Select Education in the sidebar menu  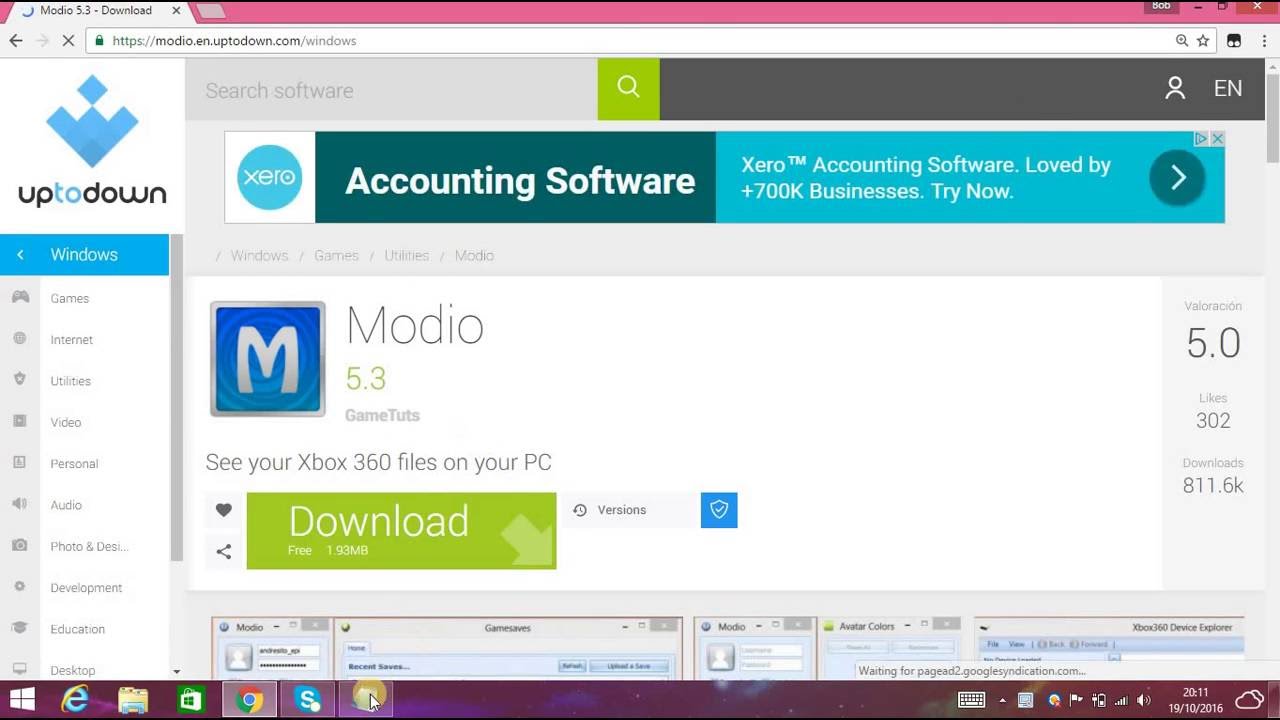(78, 628)
